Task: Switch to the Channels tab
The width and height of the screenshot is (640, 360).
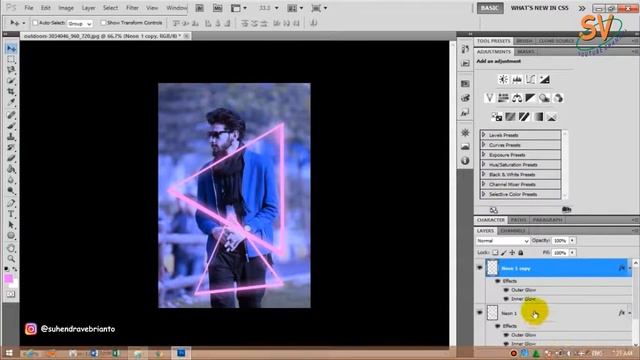Action: [513, 231]
